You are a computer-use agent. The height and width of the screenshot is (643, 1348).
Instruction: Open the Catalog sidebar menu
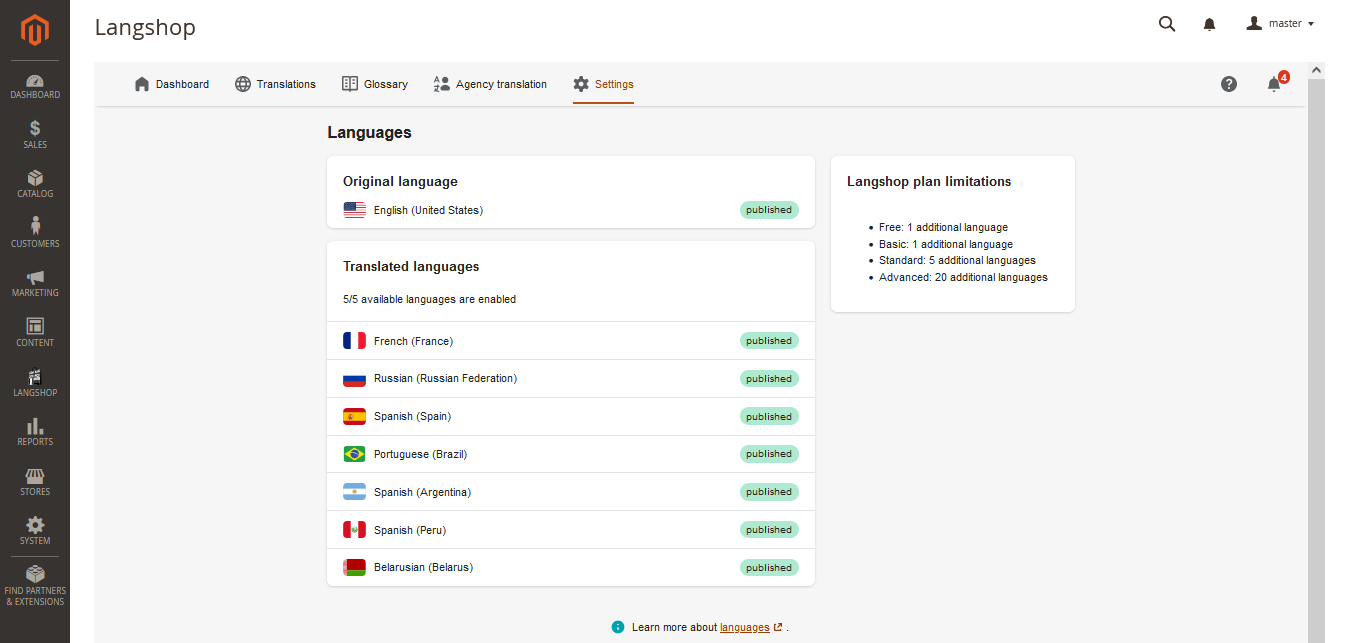coord(35,184)
